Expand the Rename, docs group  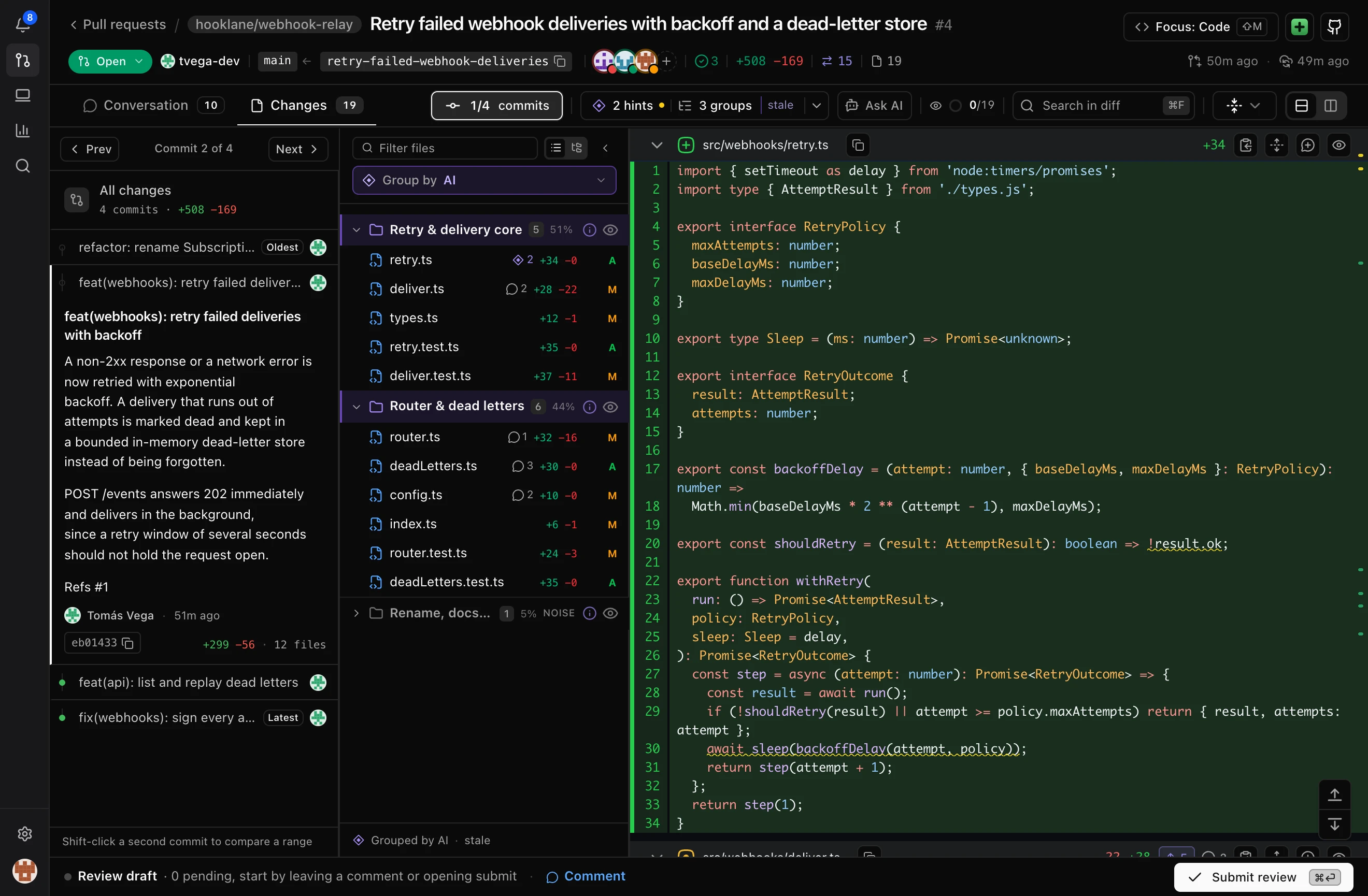tap(357, 613)
